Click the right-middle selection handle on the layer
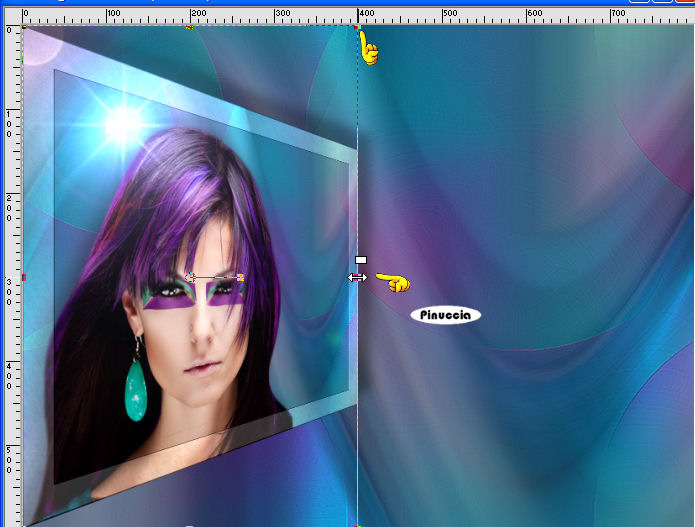The width and height of the screenshot is (695, 527). (357, 278)
